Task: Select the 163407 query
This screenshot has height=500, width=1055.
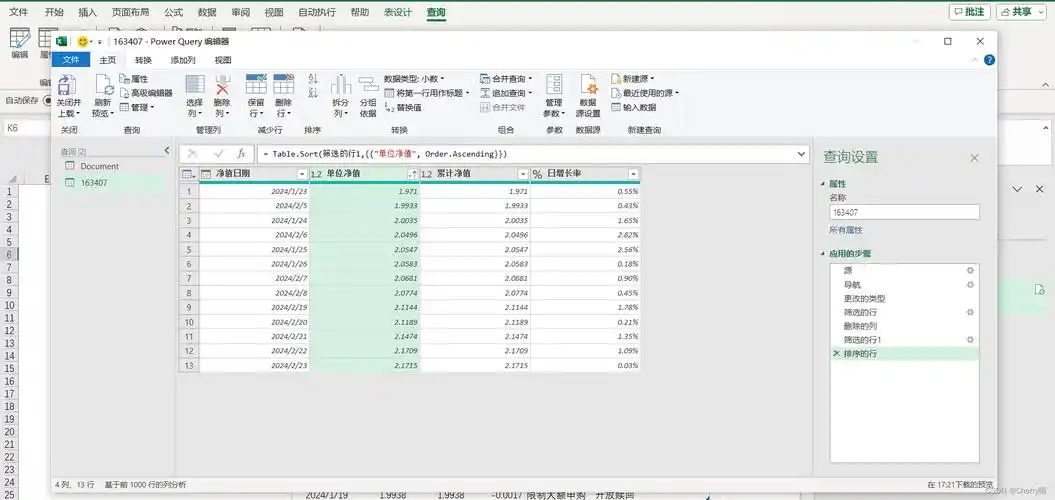Action: [94, 182]
